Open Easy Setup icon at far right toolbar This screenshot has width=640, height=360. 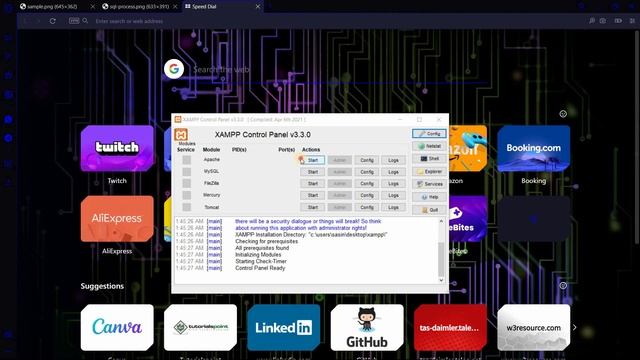pyautogui.click(x=632, y=20)
